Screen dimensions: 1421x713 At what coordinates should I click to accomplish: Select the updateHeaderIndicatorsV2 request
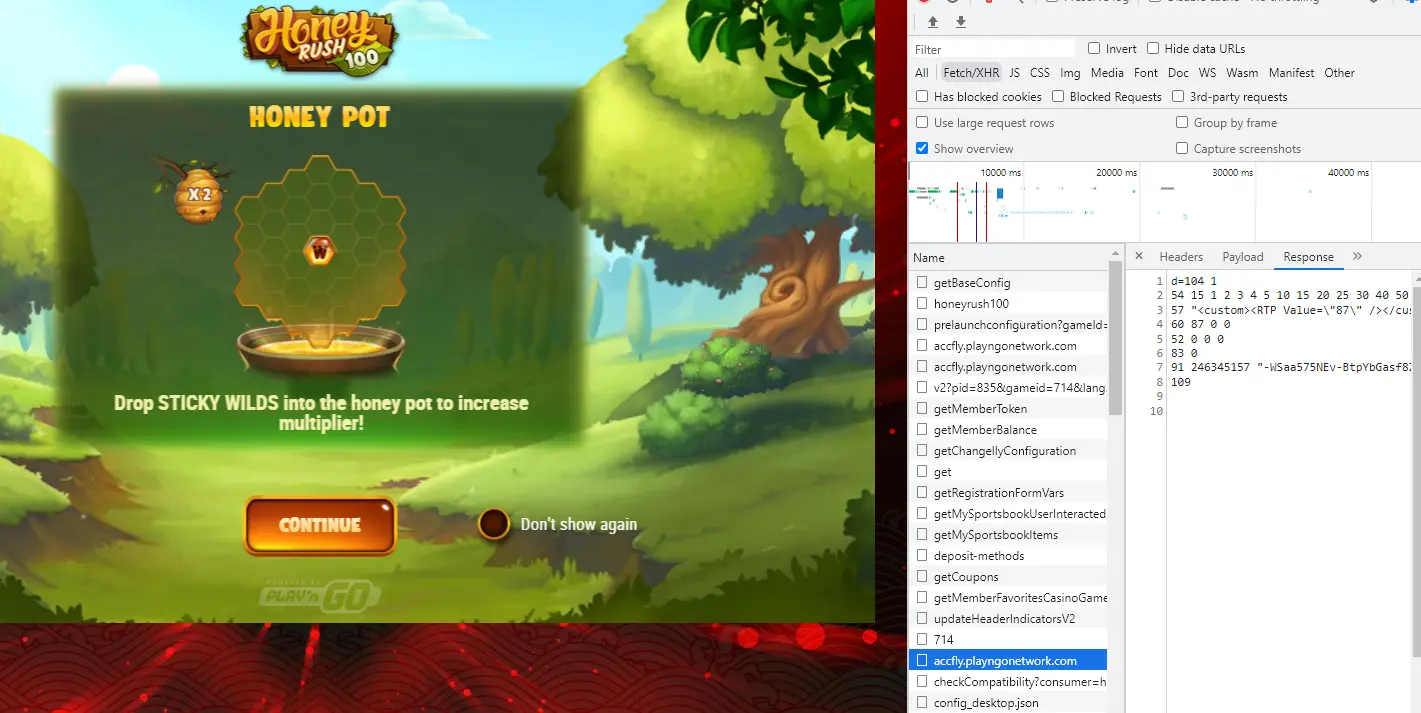(1008, 619)
